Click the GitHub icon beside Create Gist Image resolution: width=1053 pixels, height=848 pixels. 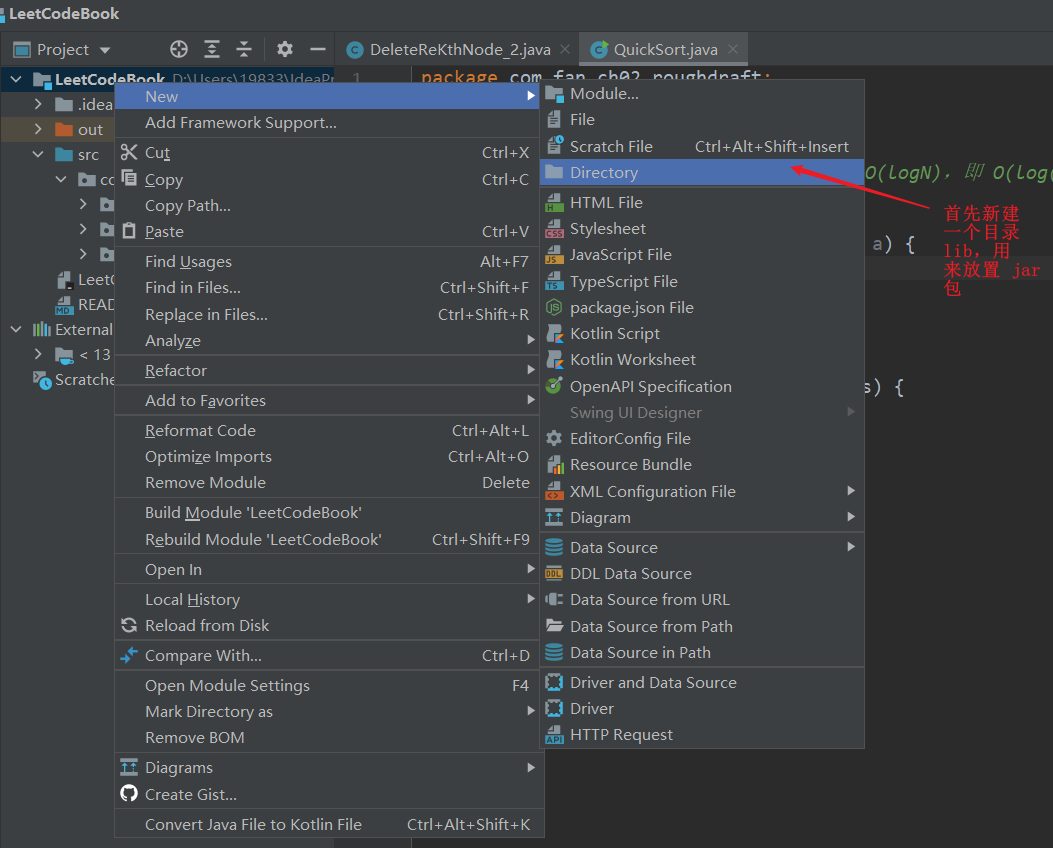(129, 794)
